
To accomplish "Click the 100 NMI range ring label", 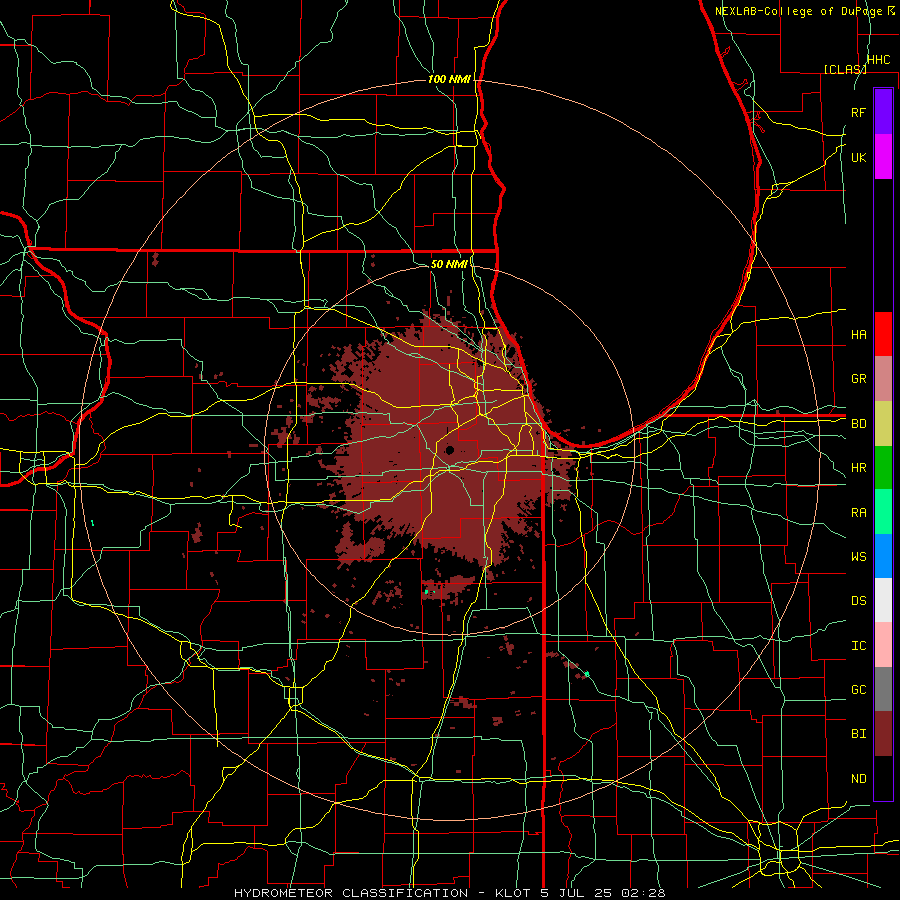I will 449,79.
